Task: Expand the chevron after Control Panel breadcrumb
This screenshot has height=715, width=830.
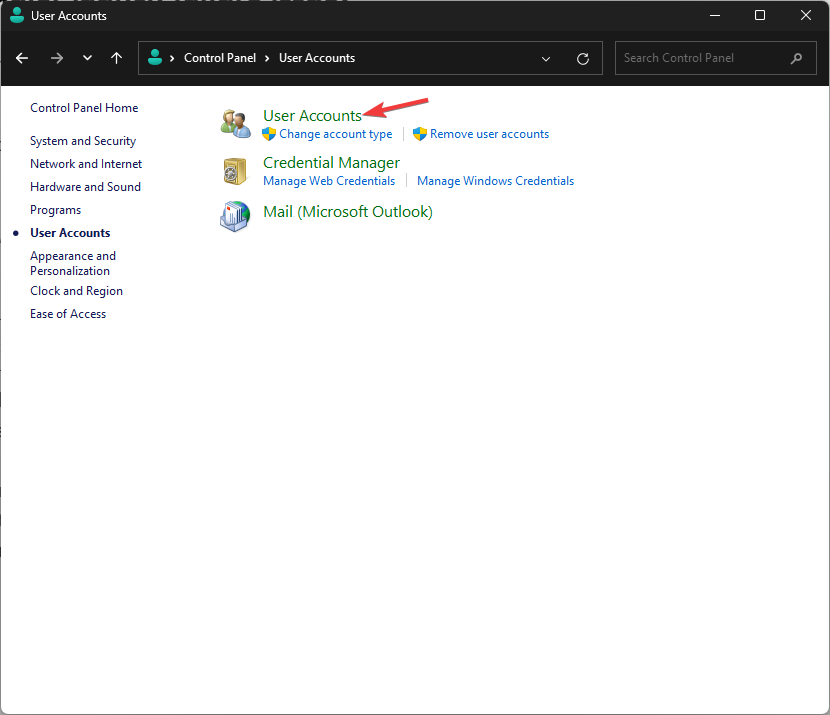Action: (x=267, y=58)
